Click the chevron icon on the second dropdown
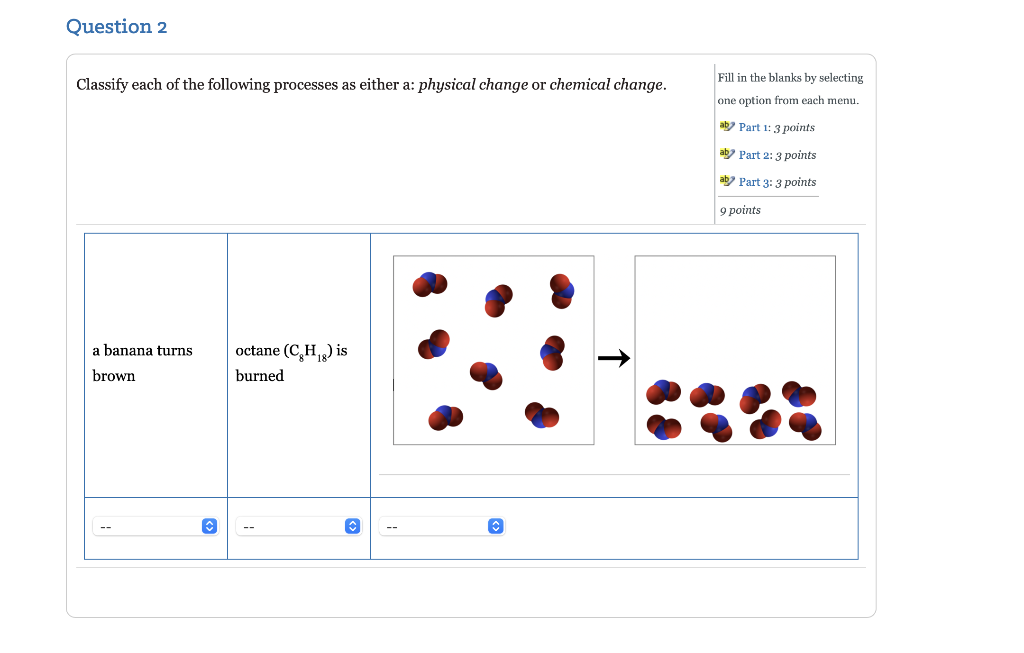 tap(352, 525)
